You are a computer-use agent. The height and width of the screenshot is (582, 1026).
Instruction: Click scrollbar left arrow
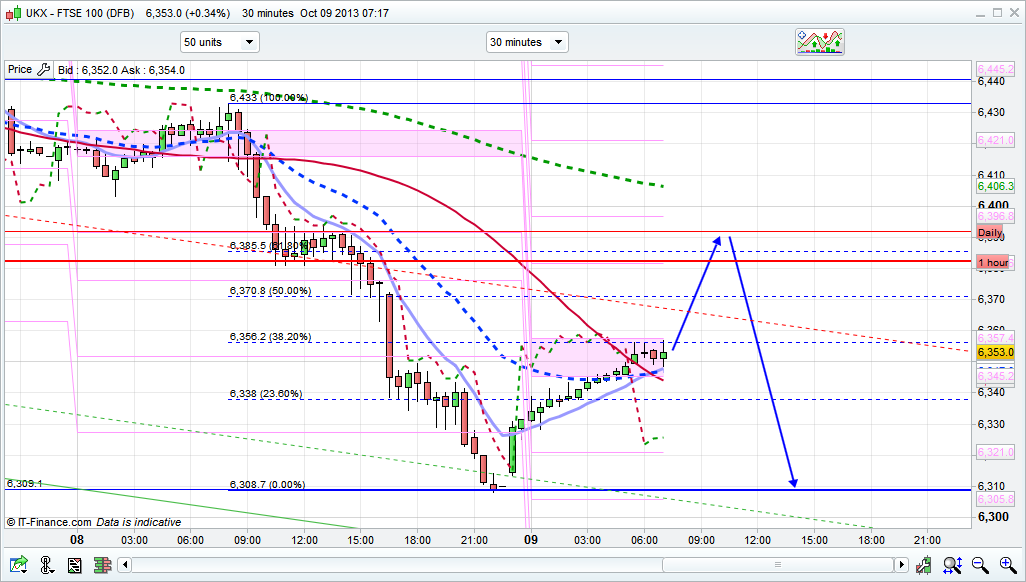tap(126, 565)
